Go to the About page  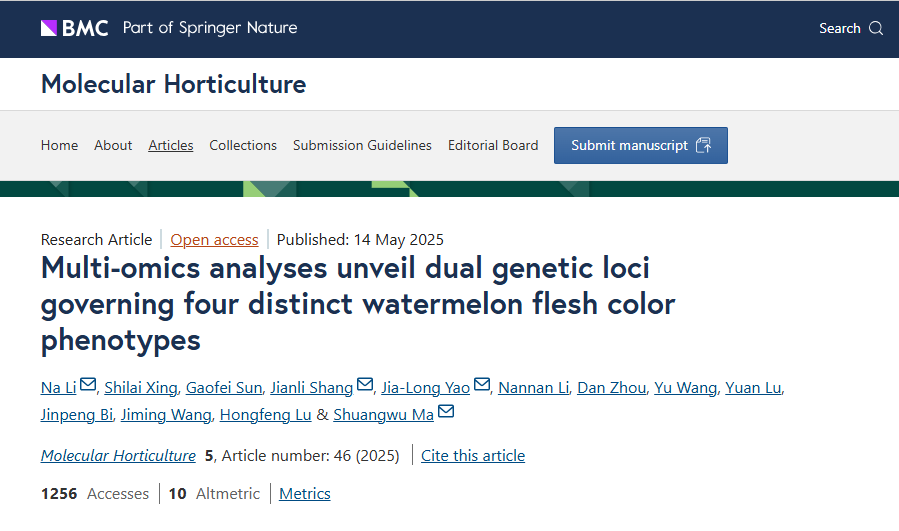113,145
